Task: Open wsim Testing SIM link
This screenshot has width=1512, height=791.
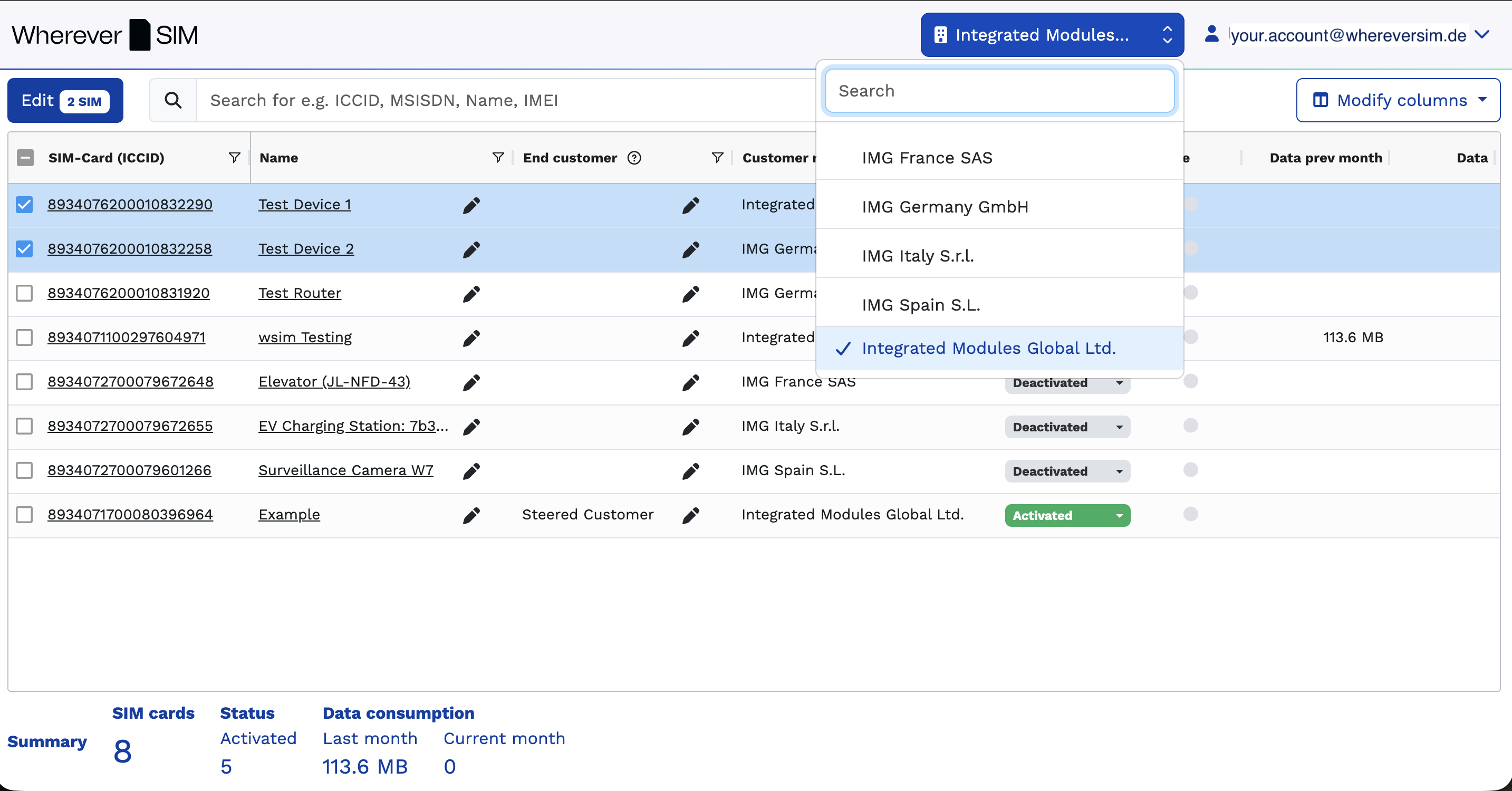Action: (x=305, y=337)
